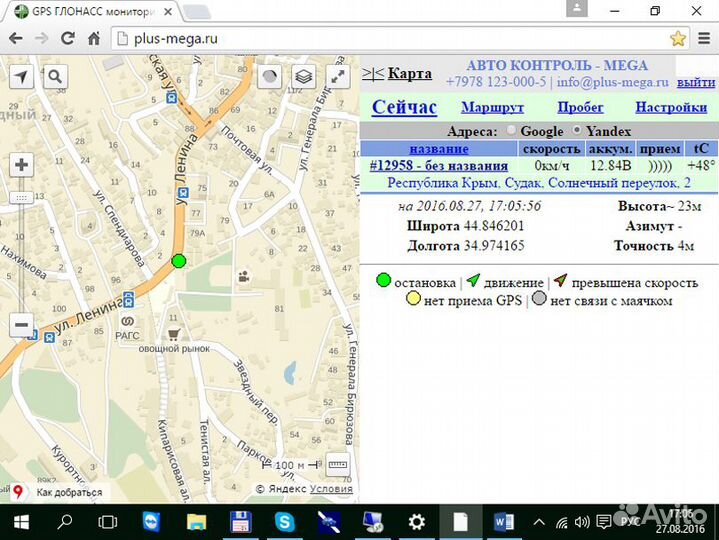Go to the browser home page
Screen dimensions: 719x540
click(94, 39)
